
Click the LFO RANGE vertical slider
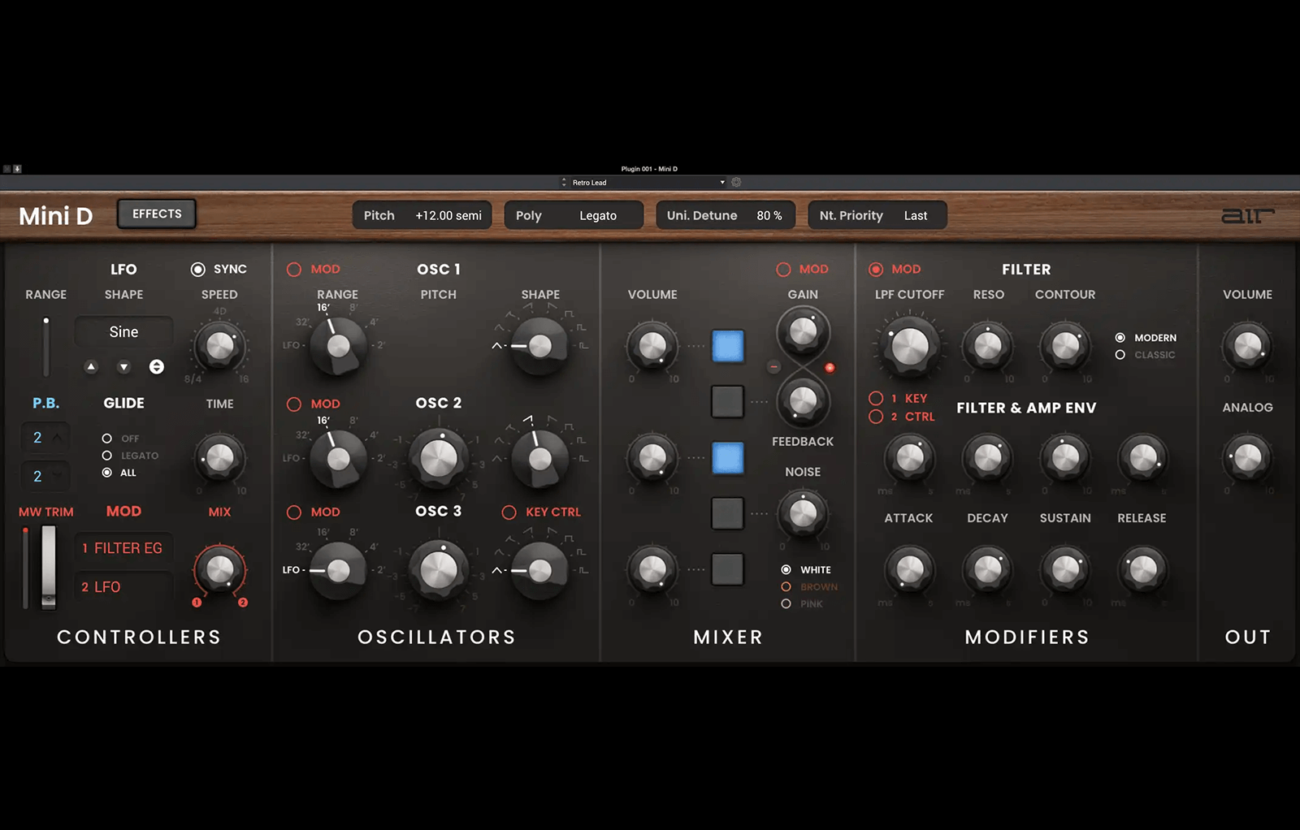coord(46,347)
